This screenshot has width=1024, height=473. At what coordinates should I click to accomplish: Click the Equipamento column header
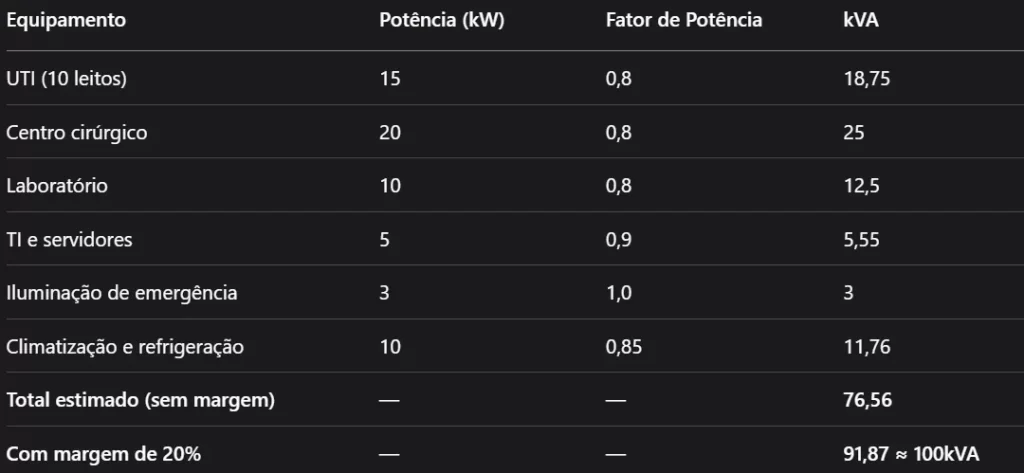click(66, 21)
